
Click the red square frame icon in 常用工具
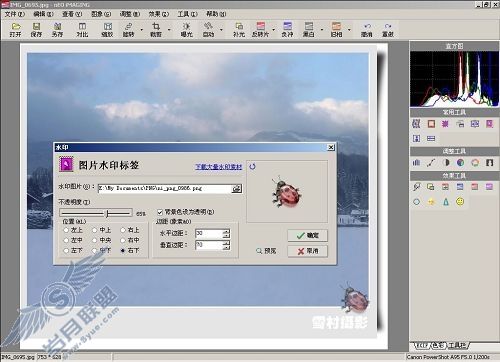[x=431, y=124]
